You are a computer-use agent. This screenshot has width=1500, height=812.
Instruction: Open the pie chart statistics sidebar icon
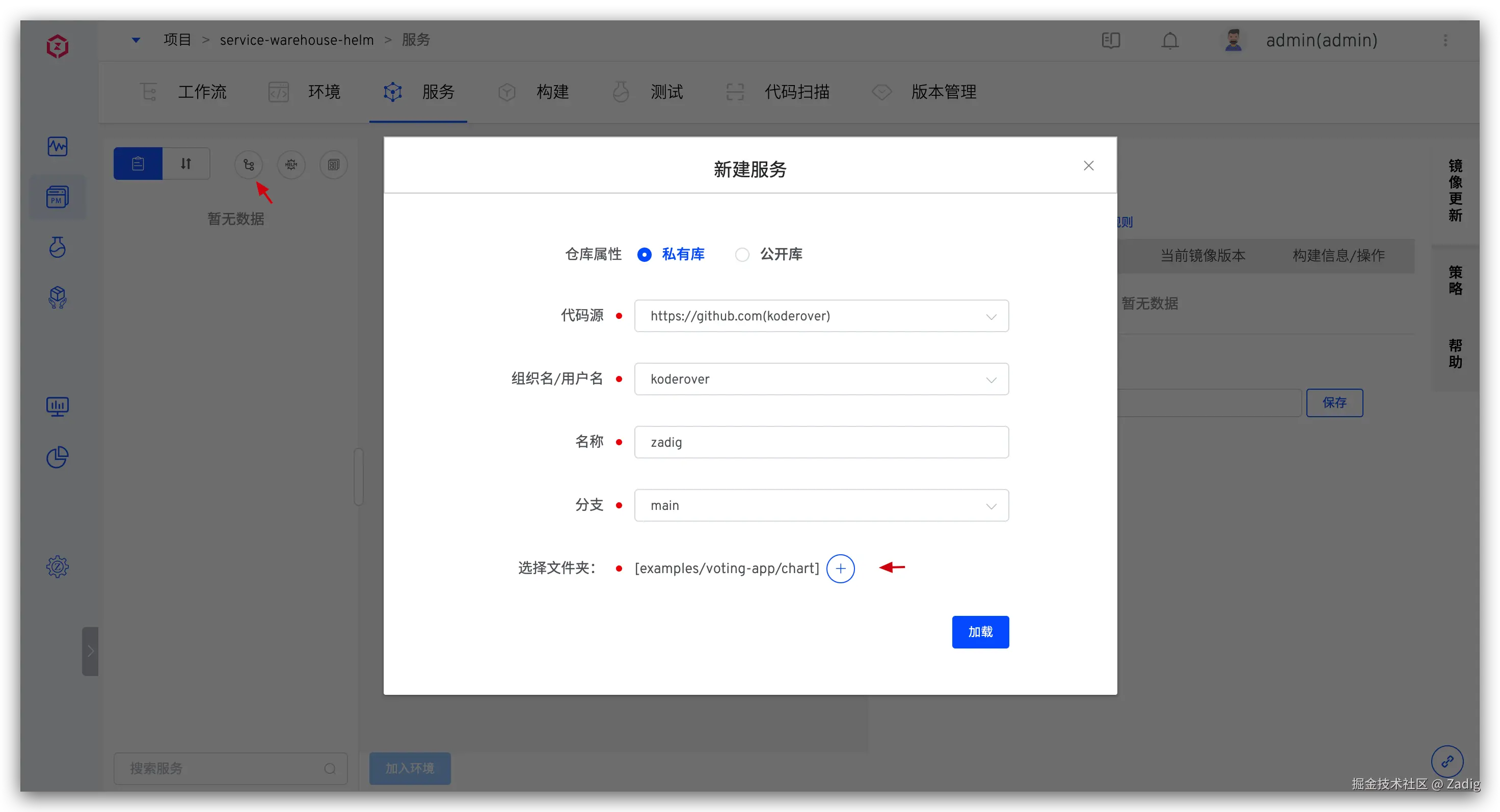57,457
